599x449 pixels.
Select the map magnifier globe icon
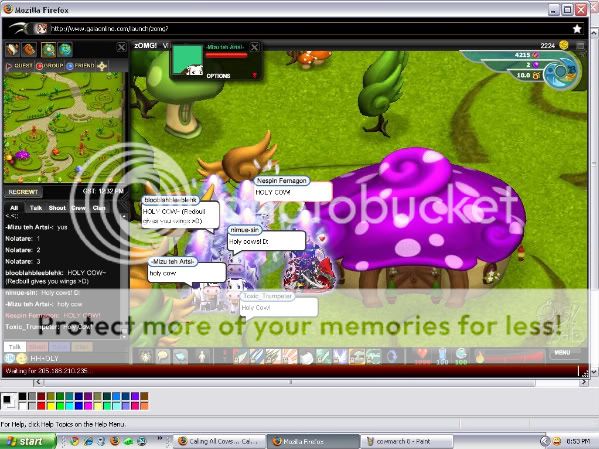tap(49, 49)
